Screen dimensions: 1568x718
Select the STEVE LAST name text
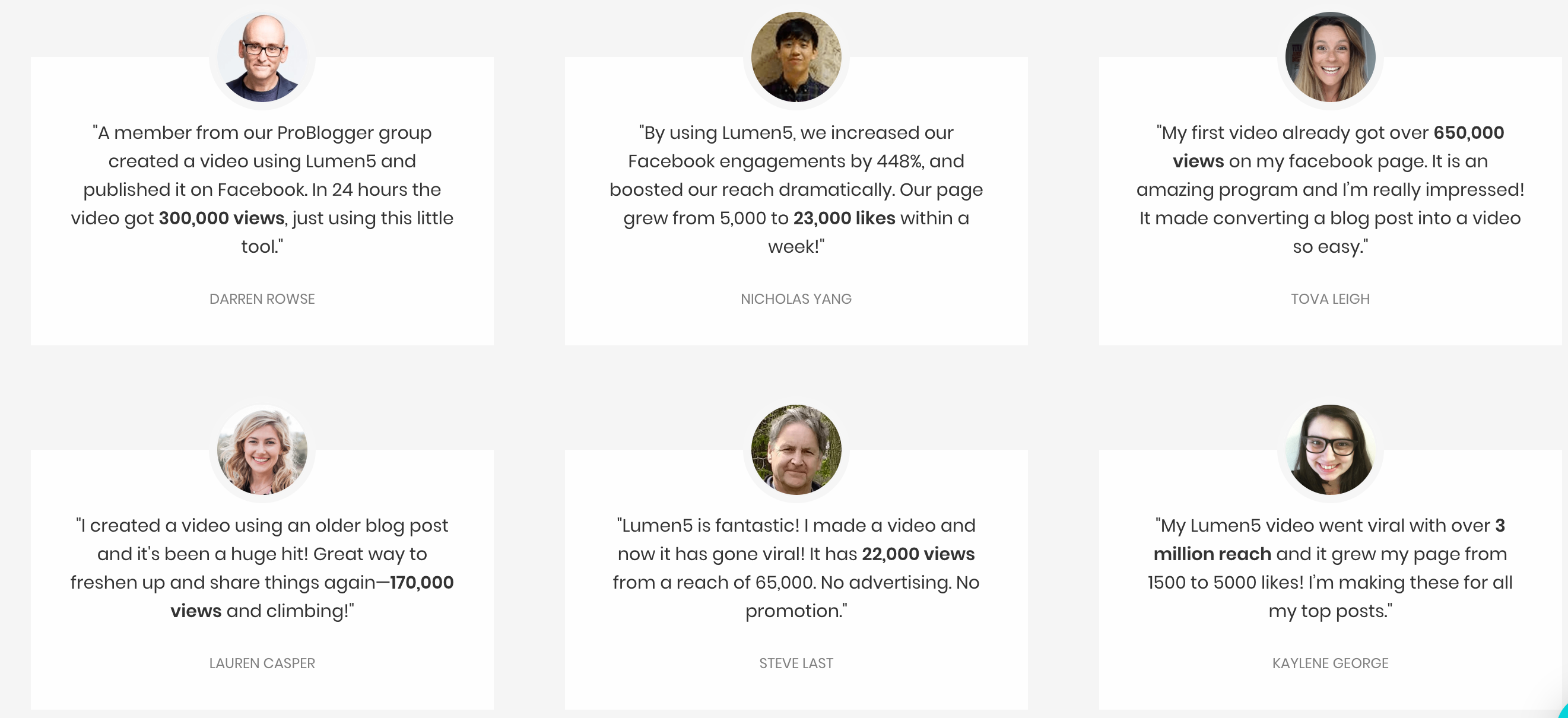click(x=796, y=663)
